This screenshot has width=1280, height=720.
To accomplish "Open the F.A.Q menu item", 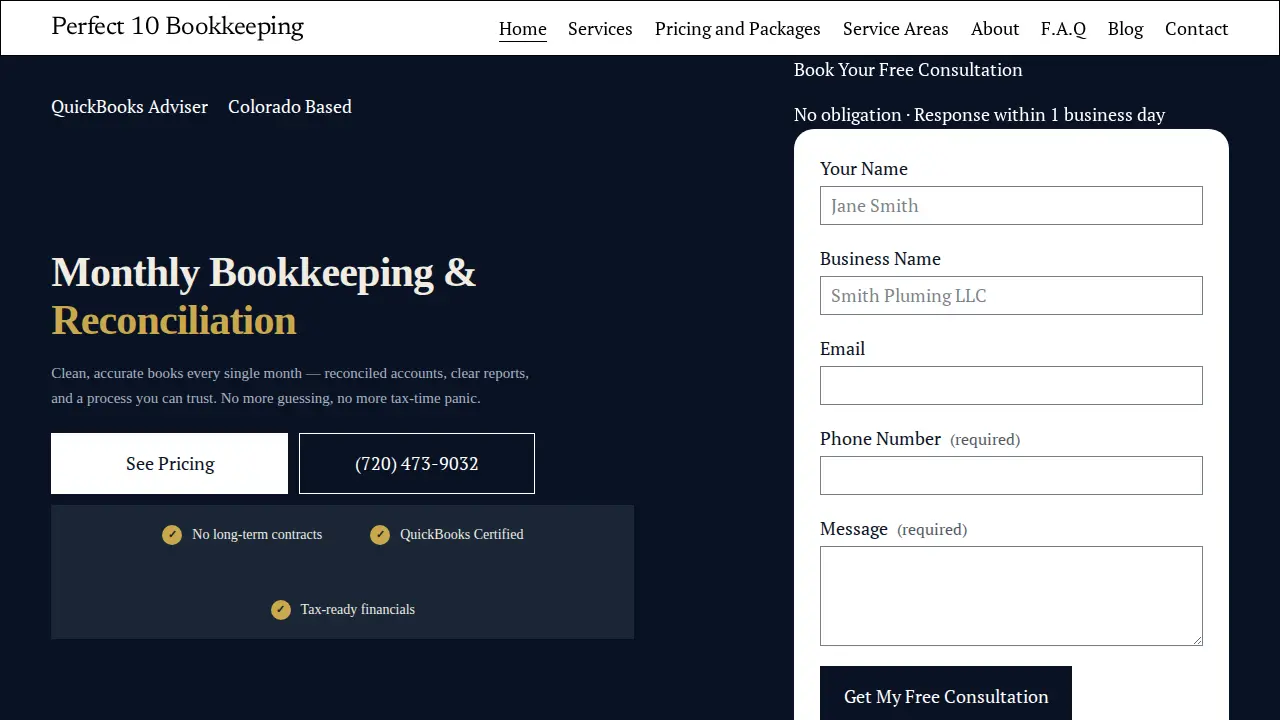I will coord(1064,29).
